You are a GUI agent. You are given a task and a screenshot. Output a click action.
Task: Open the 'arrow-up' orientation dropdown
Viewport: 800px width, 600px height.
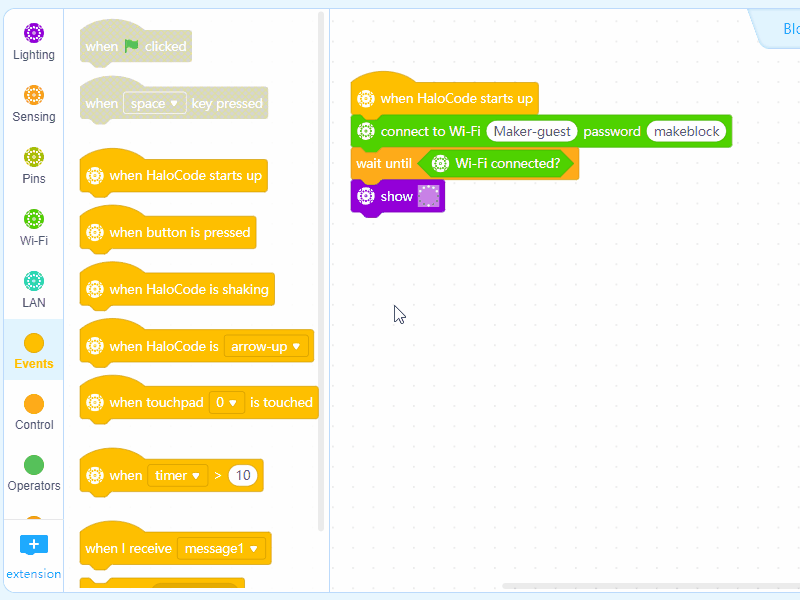pos(266,346)
